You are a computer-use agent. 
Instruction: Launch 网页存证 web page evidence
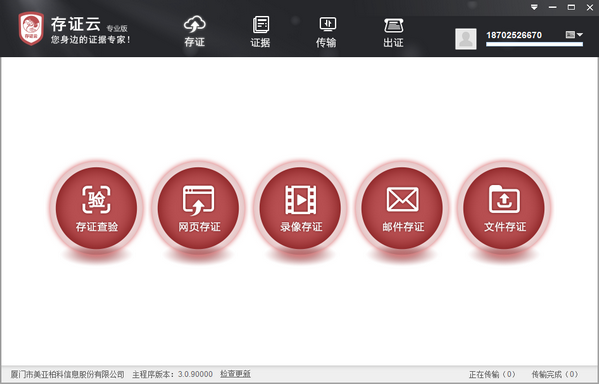click(198, 208)
